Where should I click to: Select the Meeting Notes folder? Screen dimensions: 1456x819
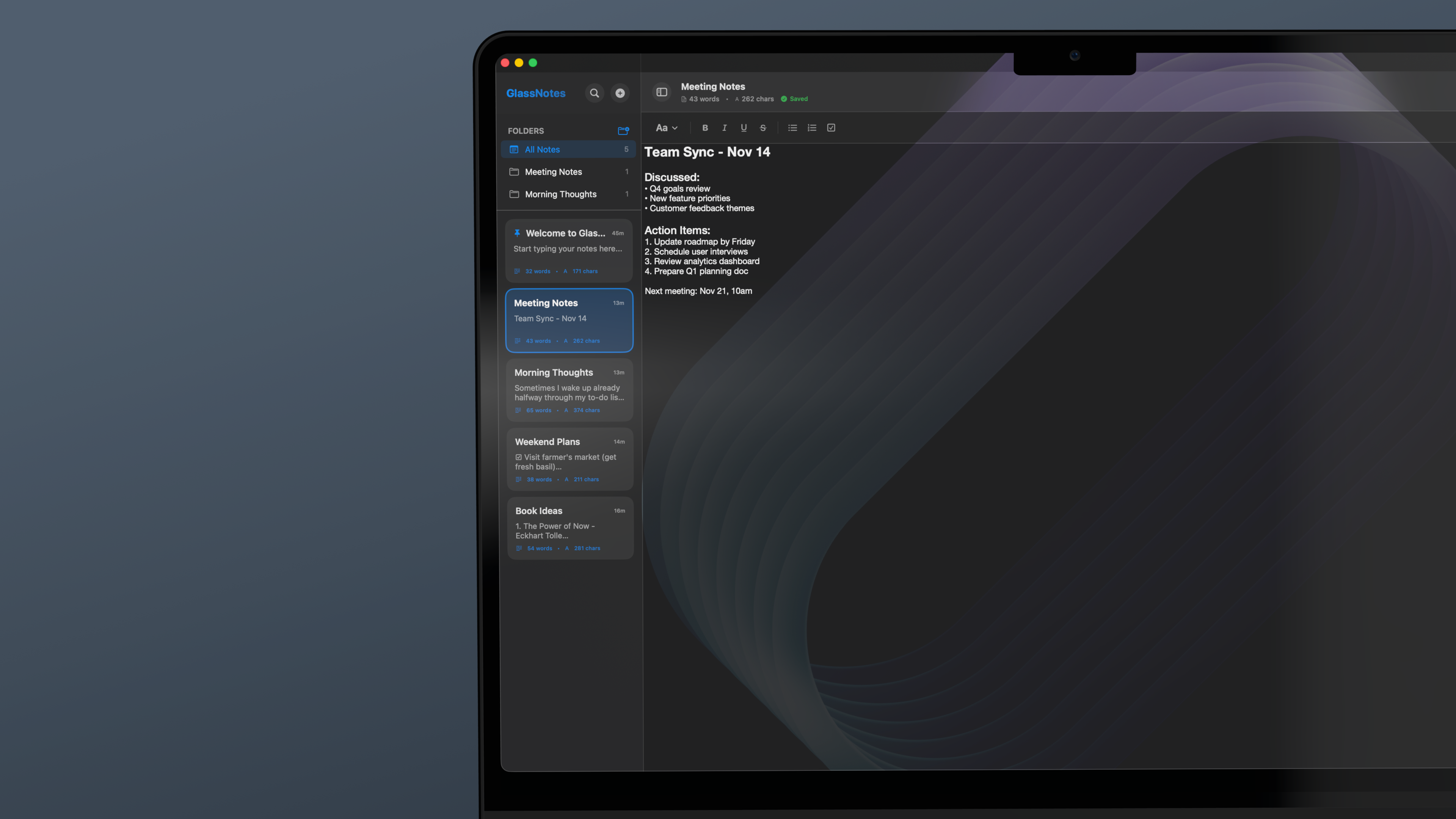tap(553, 171)
